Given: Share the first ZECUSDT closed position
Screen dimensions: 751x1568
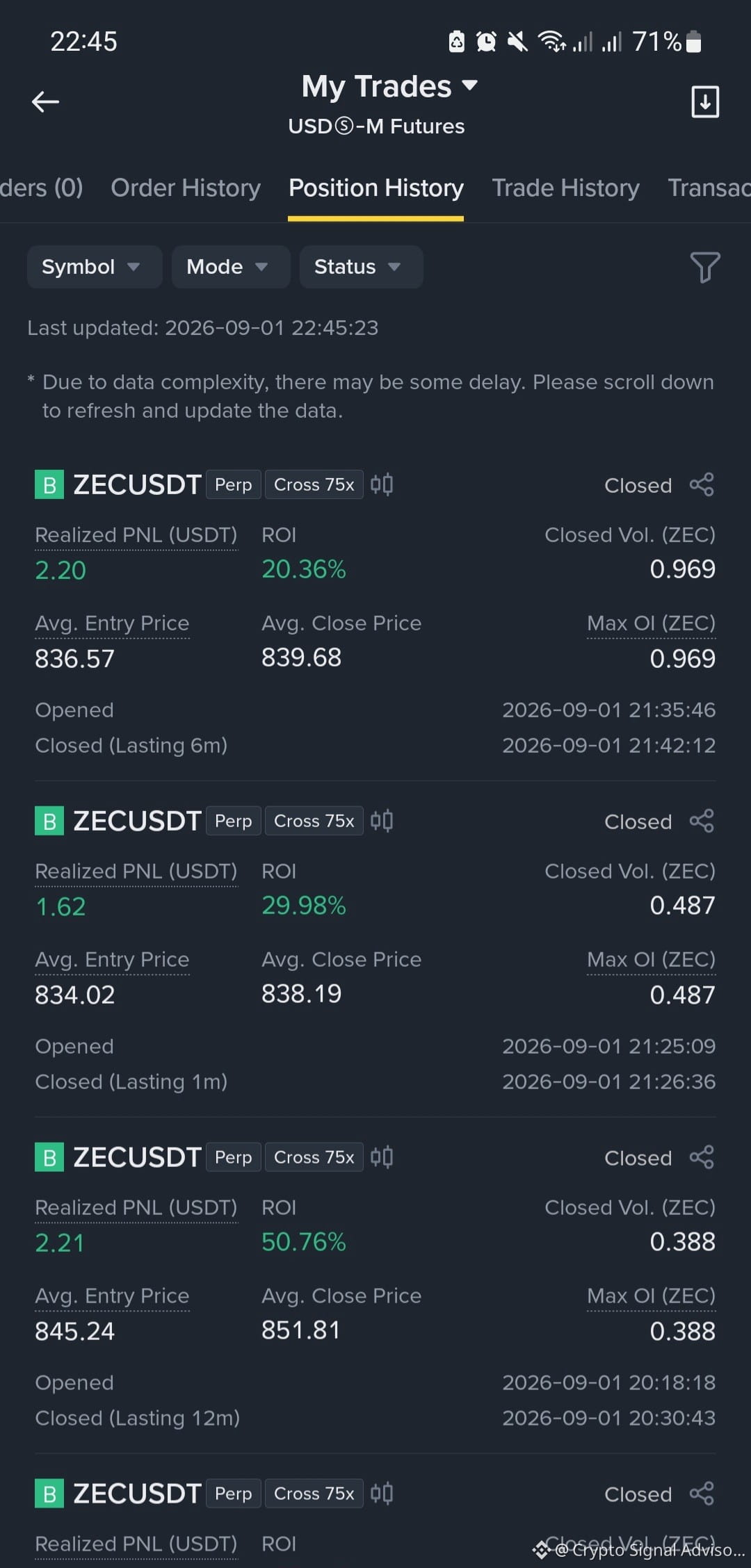Looking at the screenshot, I should pos(702,484).
